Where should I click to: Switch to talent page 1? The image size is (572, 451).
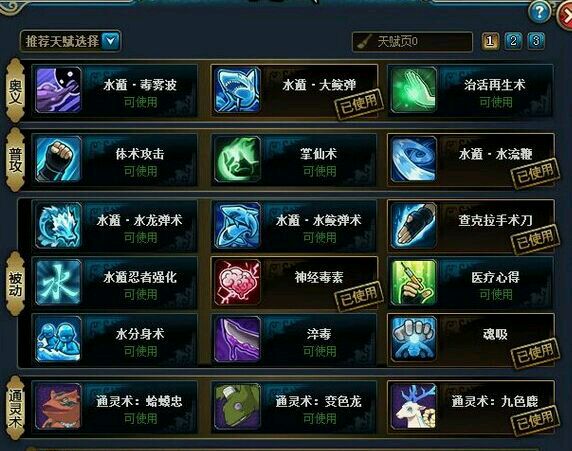[490, 41]
